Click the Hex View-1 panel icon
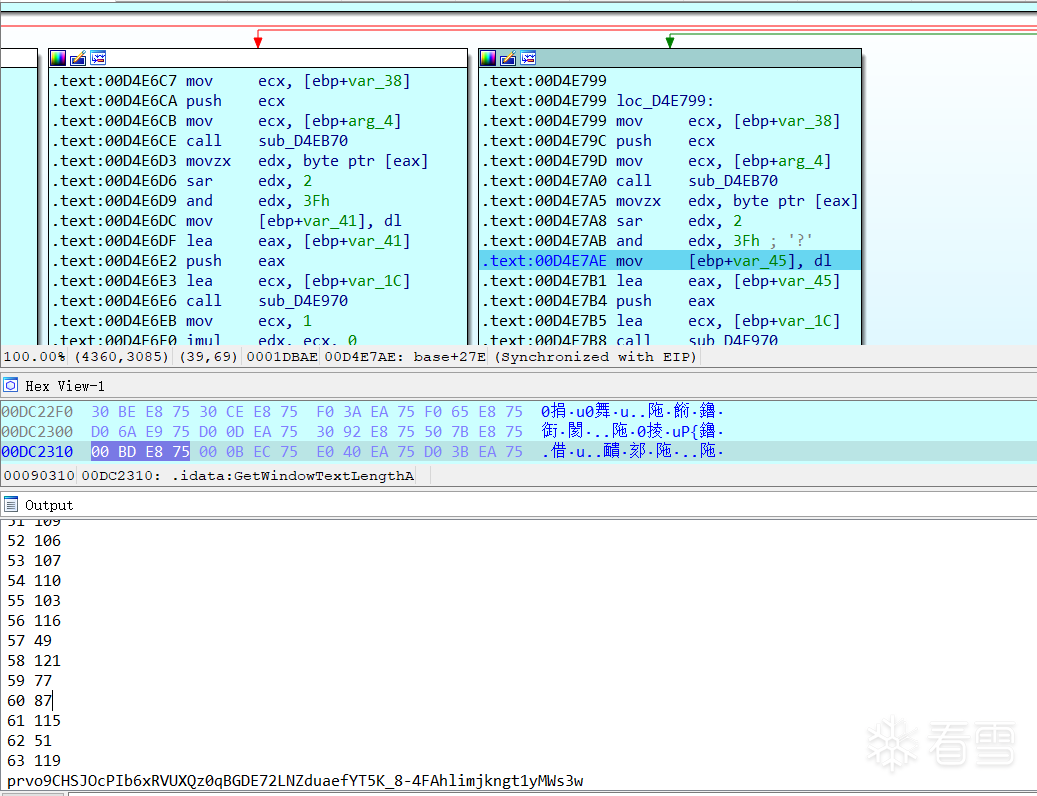The width and height of the screenshot is (1037, 796). pyautogui.click(x=11, y=385)
